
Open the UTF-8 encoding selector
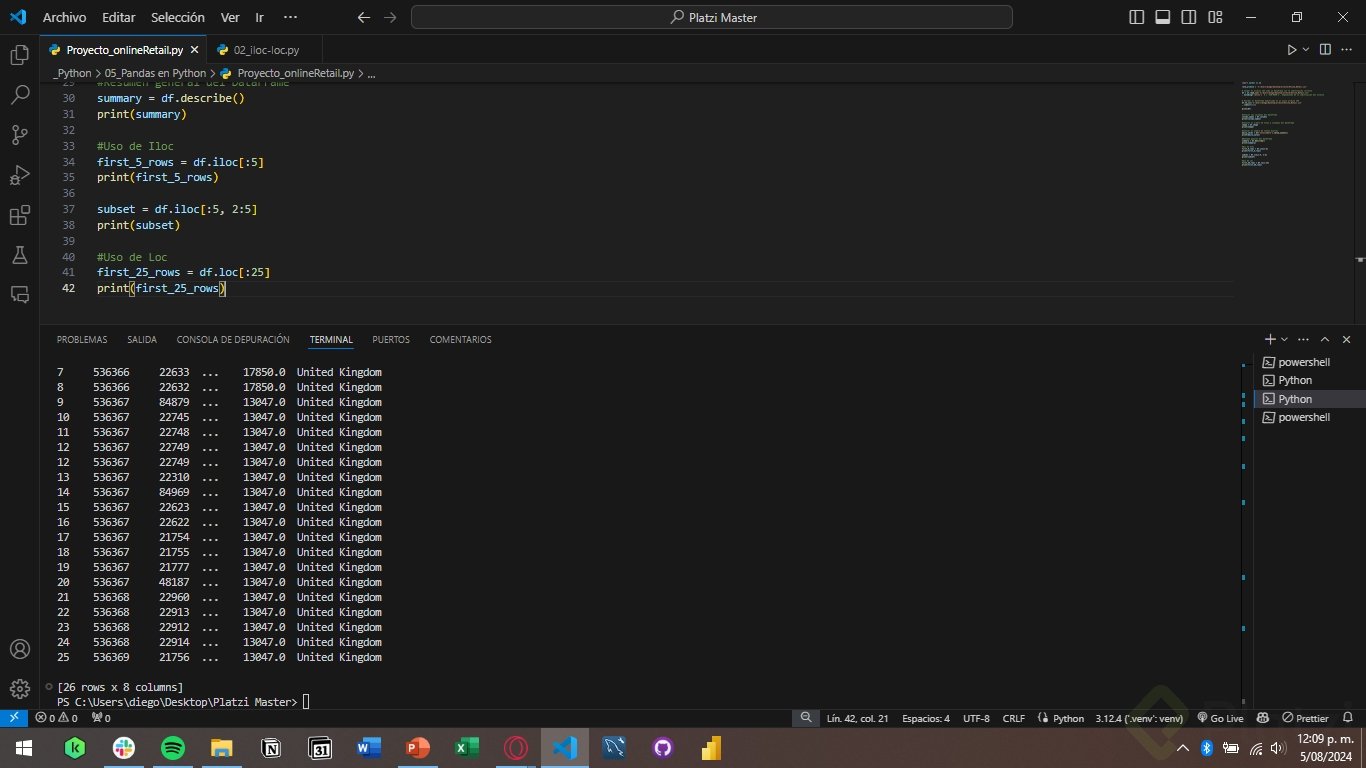tap(976, 718)
